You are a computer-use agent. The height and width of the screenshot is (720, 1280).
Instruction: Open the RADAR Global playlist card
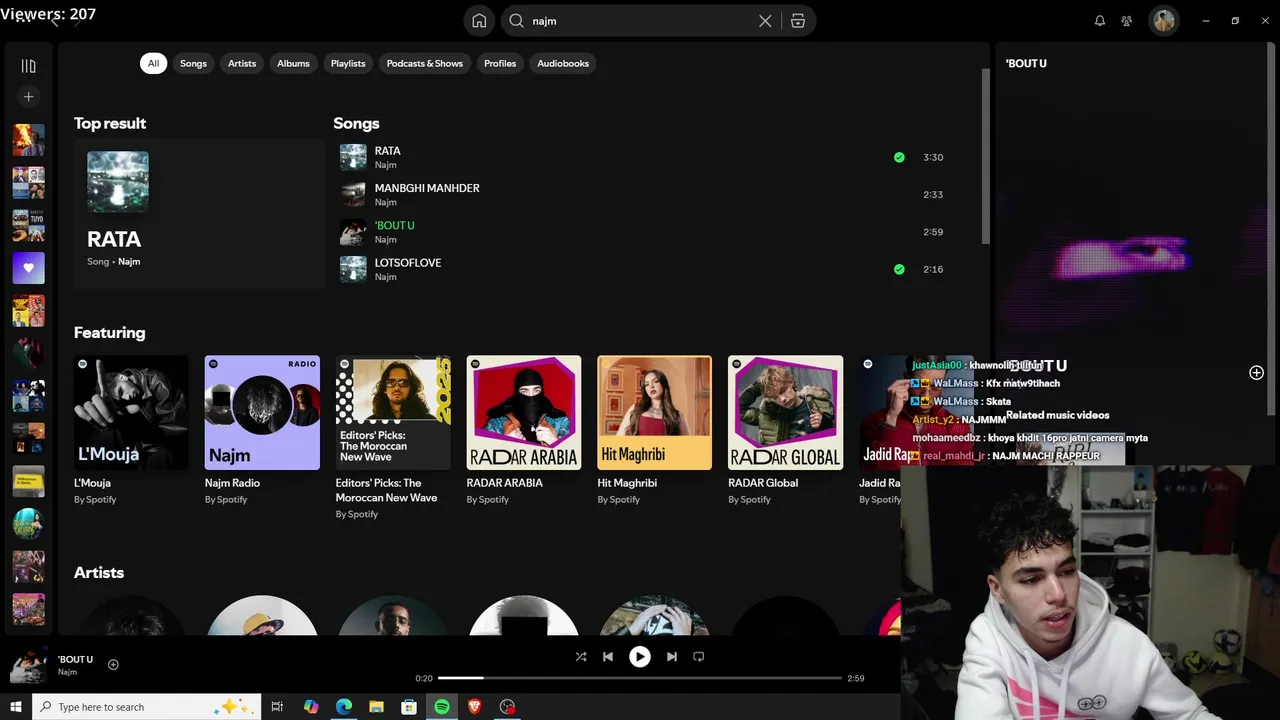pyautogui.click(x=785, y=431)
